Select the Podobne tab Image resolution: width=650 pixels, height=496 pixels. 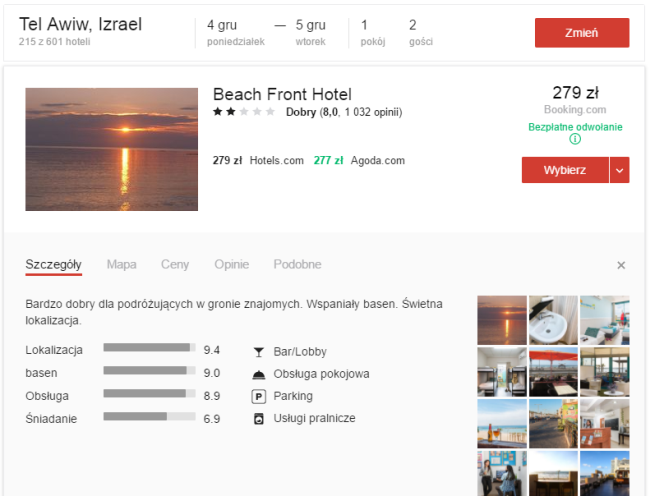click(297, 264)
